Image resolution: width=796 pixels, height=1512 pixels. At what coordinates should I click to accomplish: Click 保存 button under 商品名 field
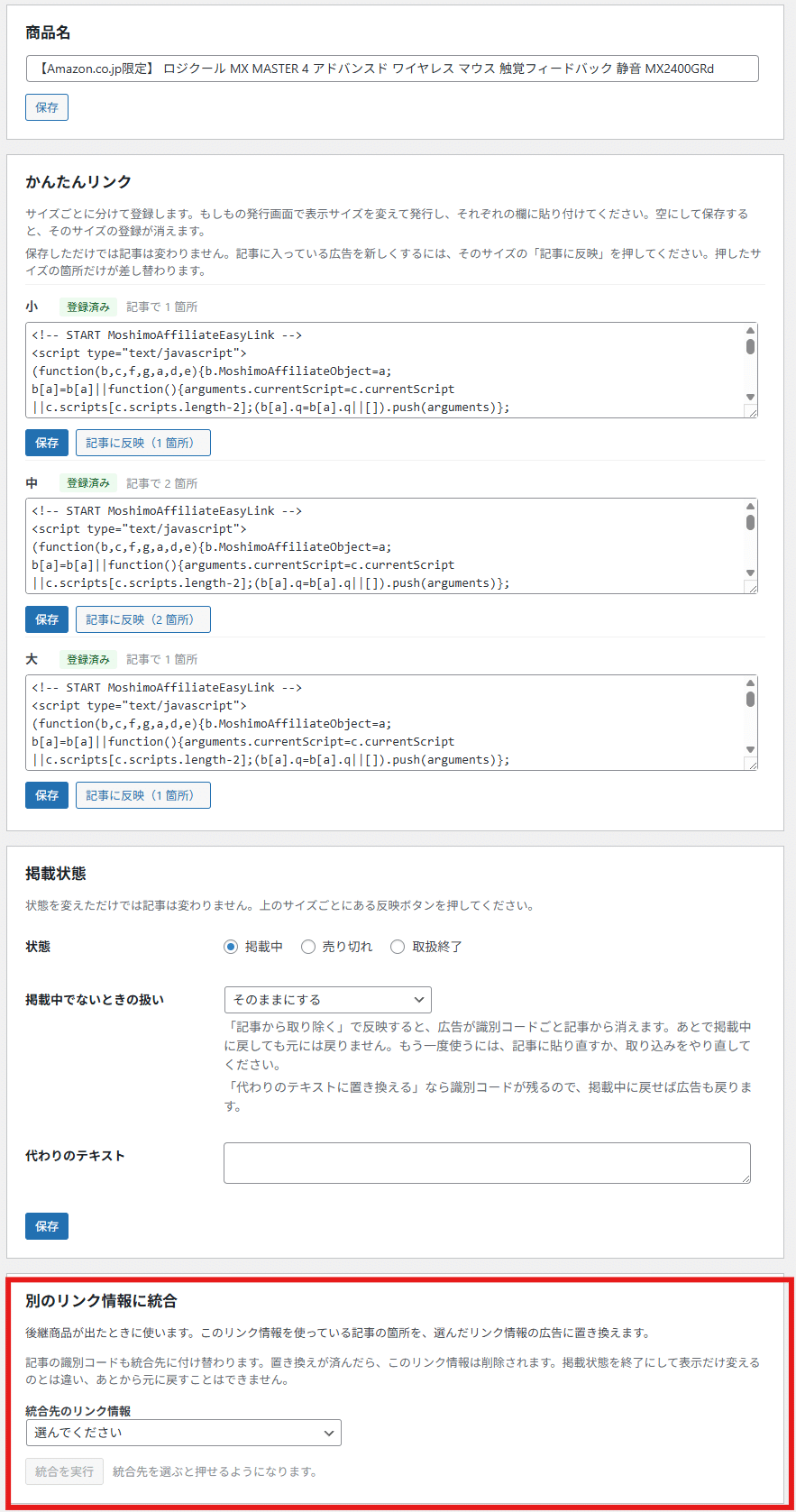pos(47,107)
